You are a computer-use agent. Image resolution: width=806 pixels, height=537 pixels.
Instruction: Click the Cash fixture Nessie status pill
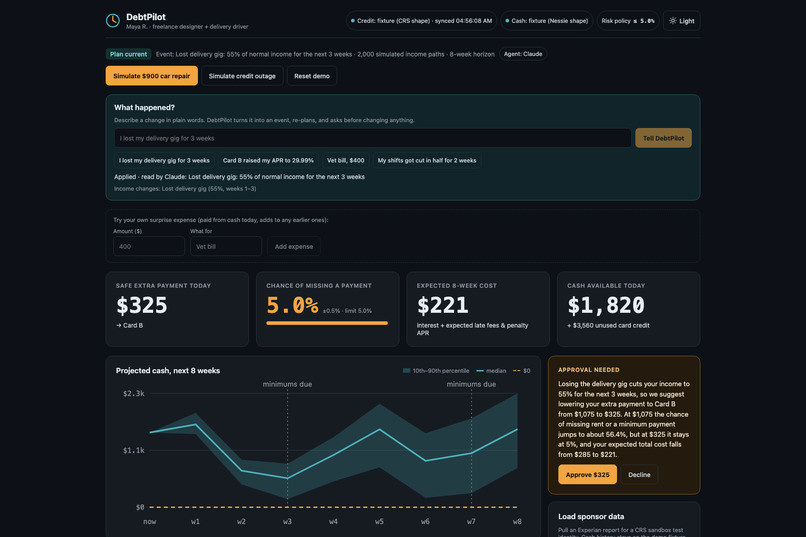click(546, 21)
